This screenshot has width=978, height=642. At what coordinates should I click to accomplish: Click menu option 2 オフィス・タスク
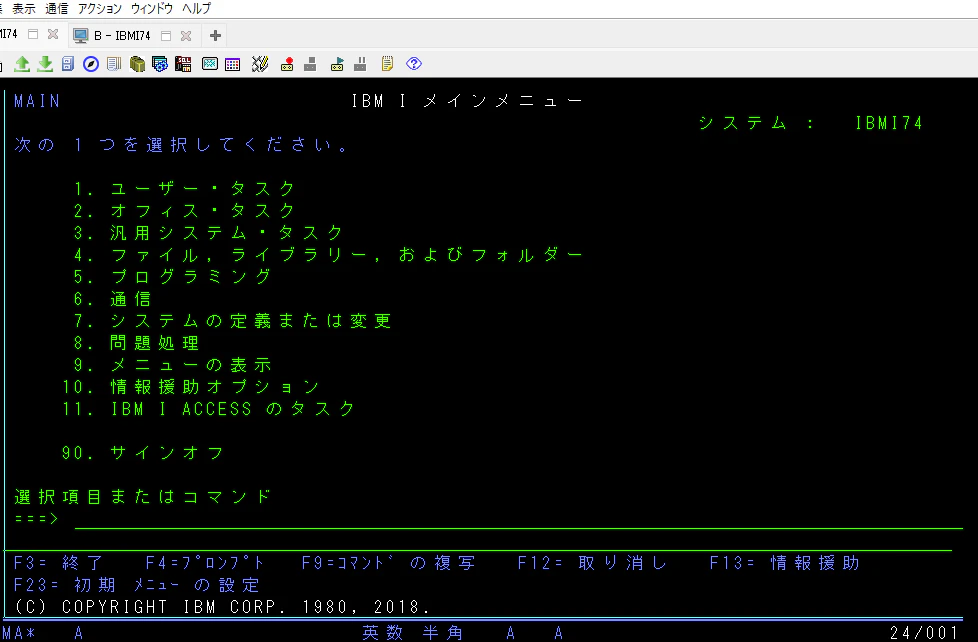point(185,211)
